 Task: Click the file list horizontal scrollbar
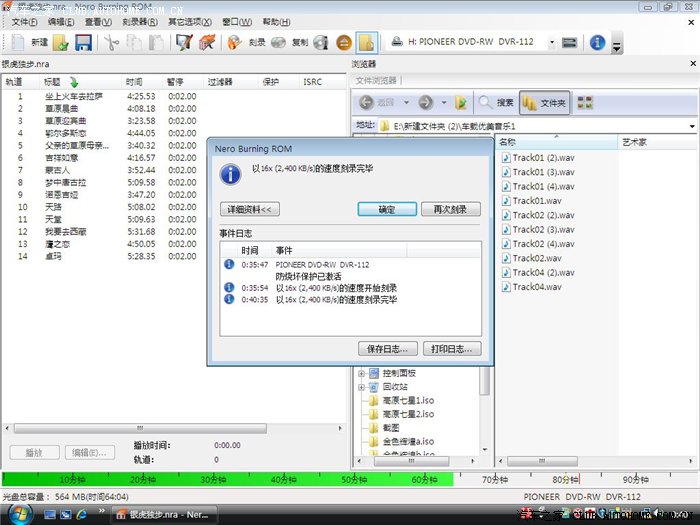[x=542, y=461]
